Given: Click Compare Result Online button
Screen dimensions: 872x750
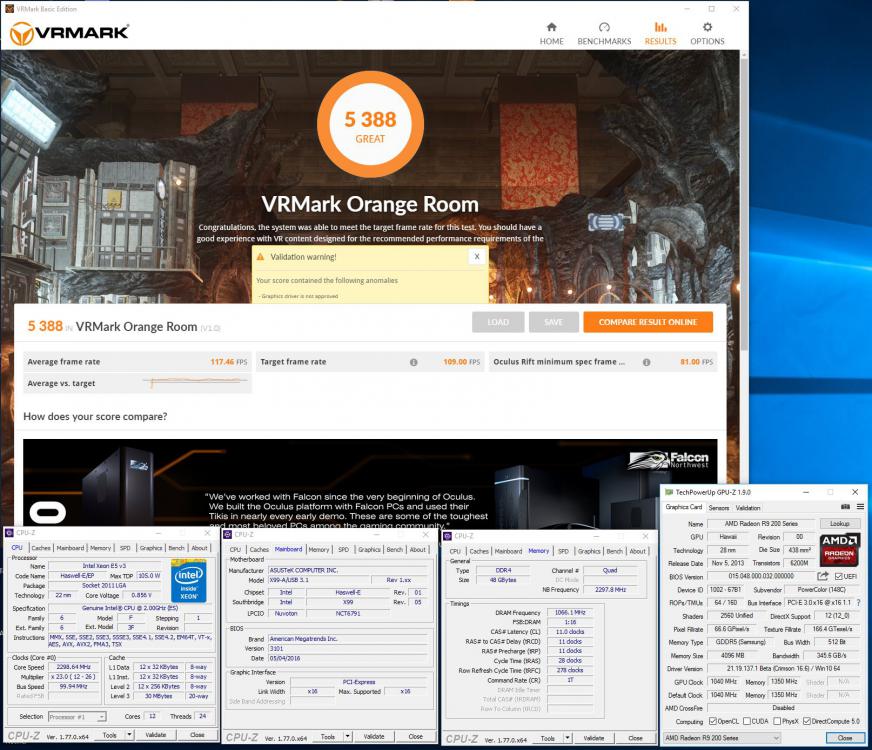Looking at the screenshot, I should click(648, 322).
